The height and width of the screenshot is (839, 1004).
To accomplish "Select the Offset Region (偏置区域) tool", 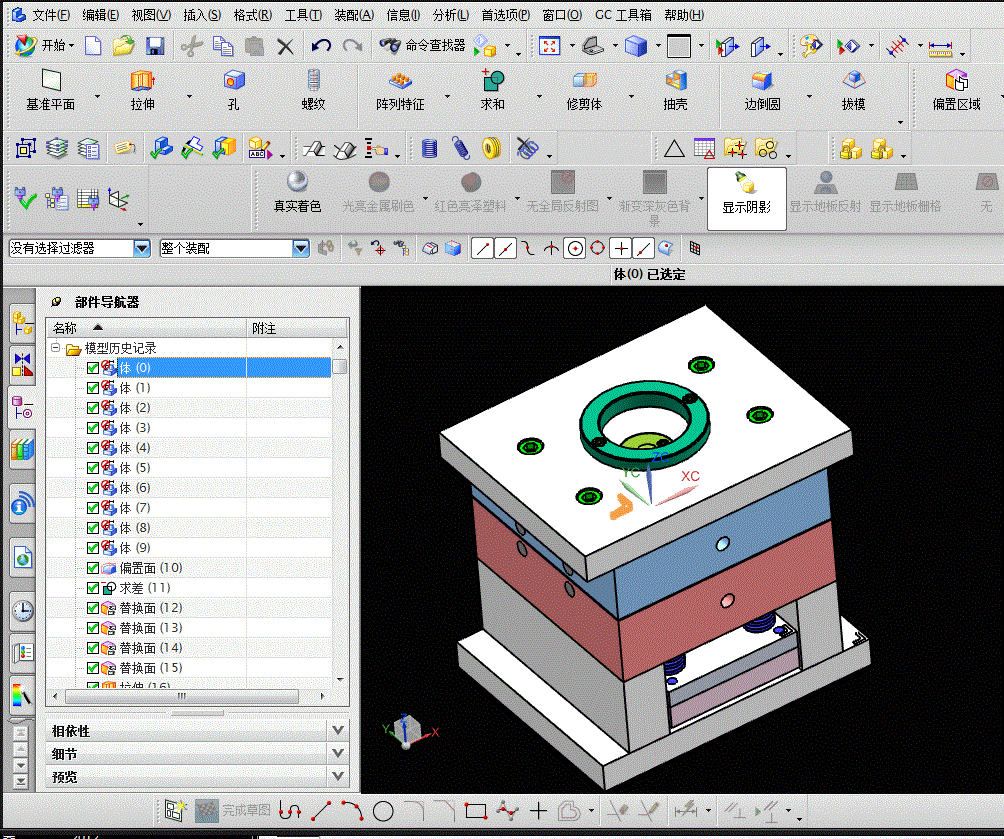I will click(956, 90).
